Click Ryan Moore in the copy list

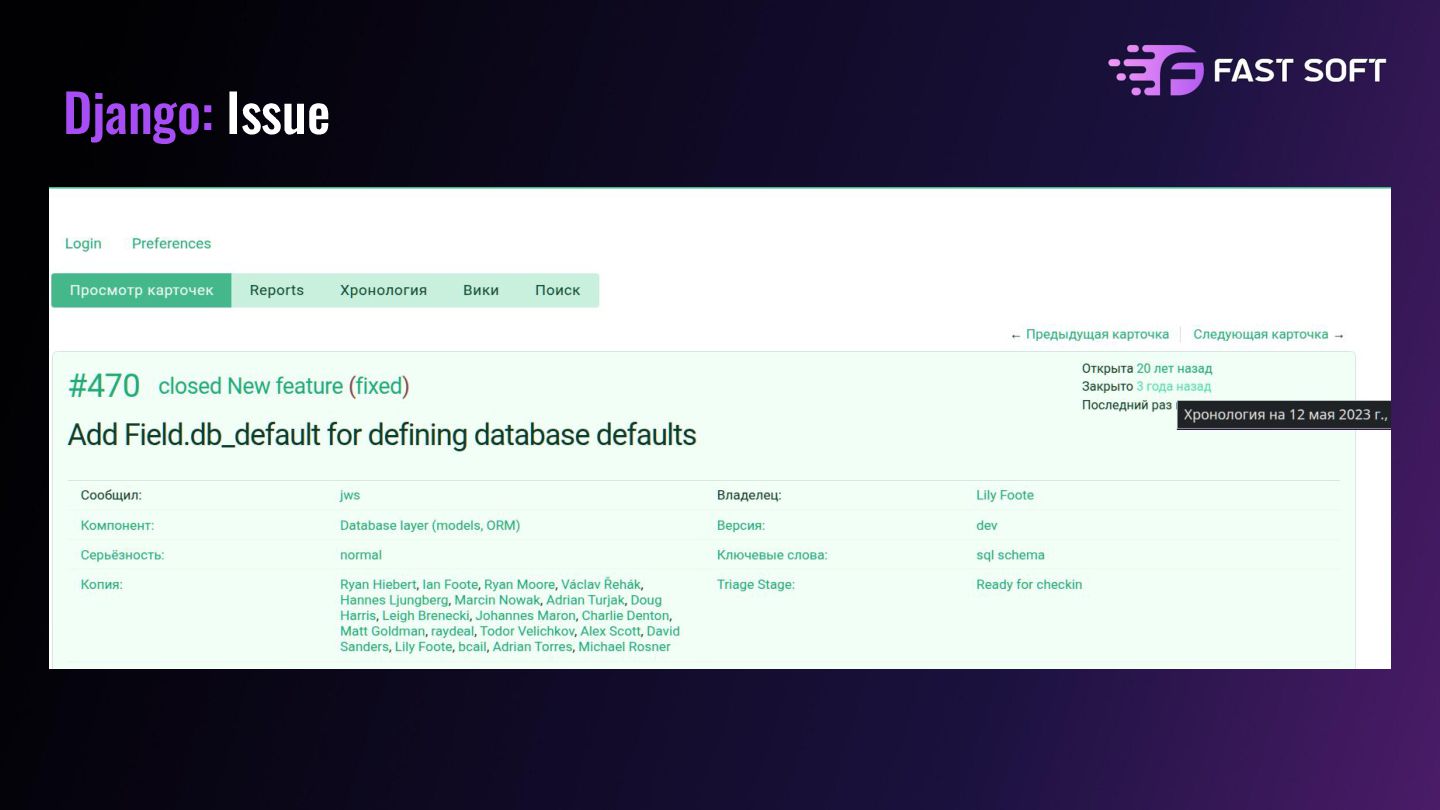[519, 584]
